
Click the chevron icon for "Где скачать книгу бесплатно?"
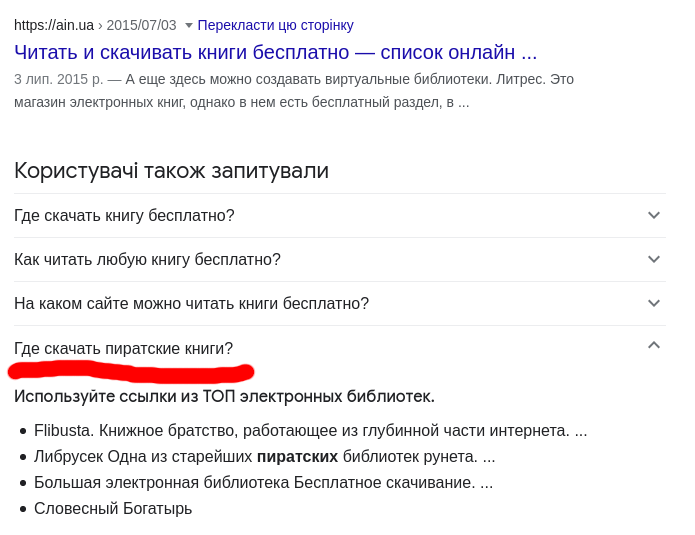point(654,215)
